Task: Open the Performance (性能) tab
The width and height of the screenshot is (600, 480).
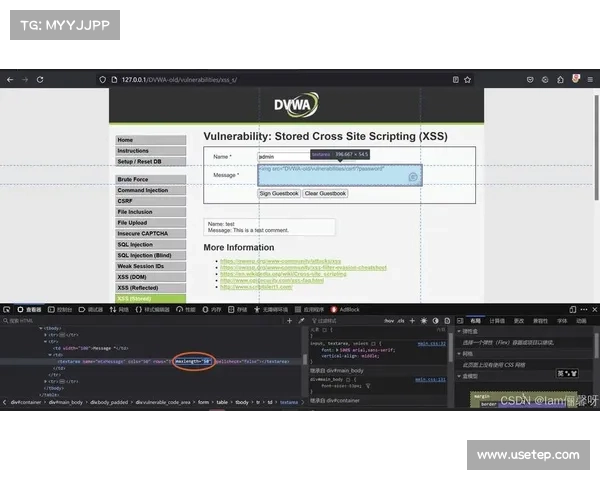Action: (186, 309)
